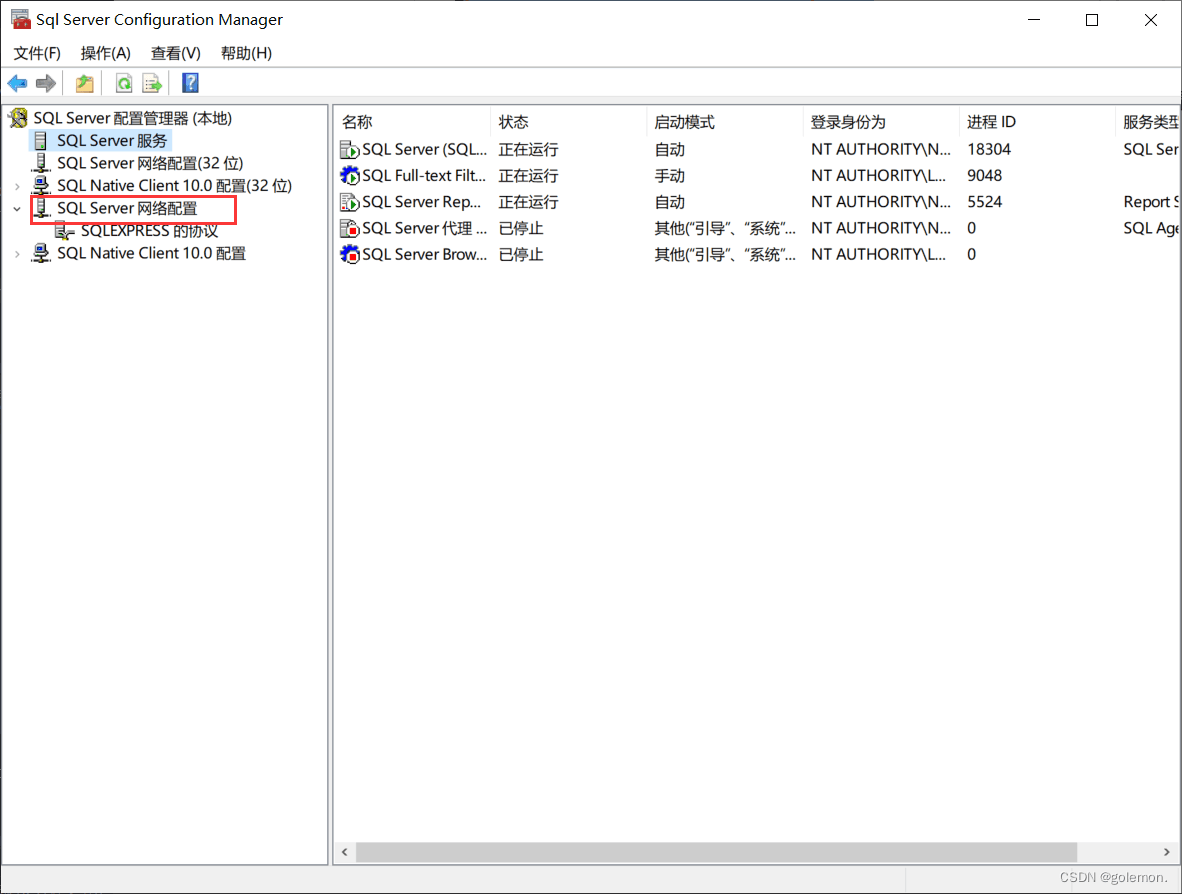This screenshot has height=894, width=1182.
Task: Select the SQL Full-text Filt... service name
Action: point(424,176)
